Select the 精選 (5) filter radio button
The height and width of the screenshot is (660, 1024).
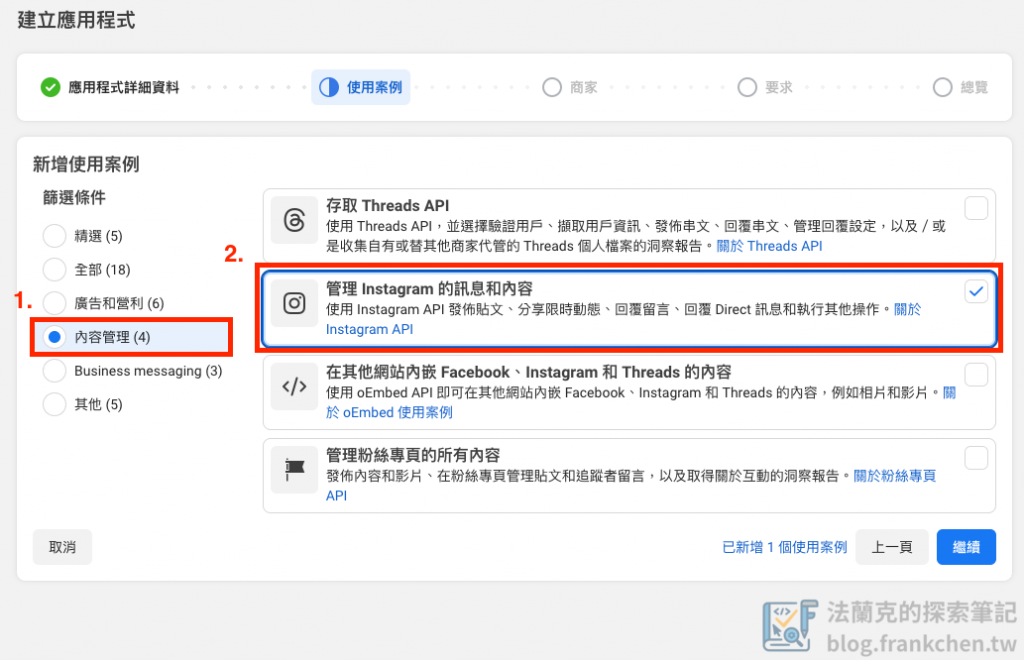click(x=54, y=236)
